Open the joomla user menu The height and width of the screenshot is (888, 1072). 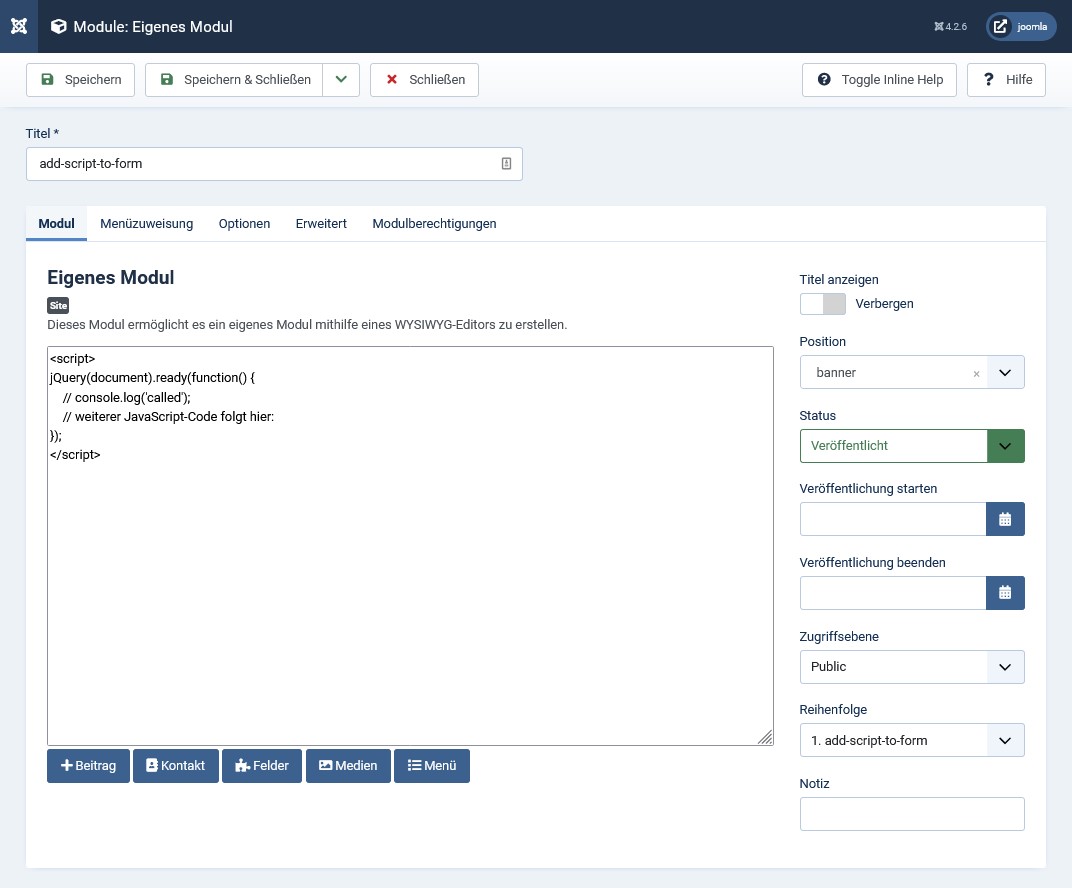(1021, 27)
